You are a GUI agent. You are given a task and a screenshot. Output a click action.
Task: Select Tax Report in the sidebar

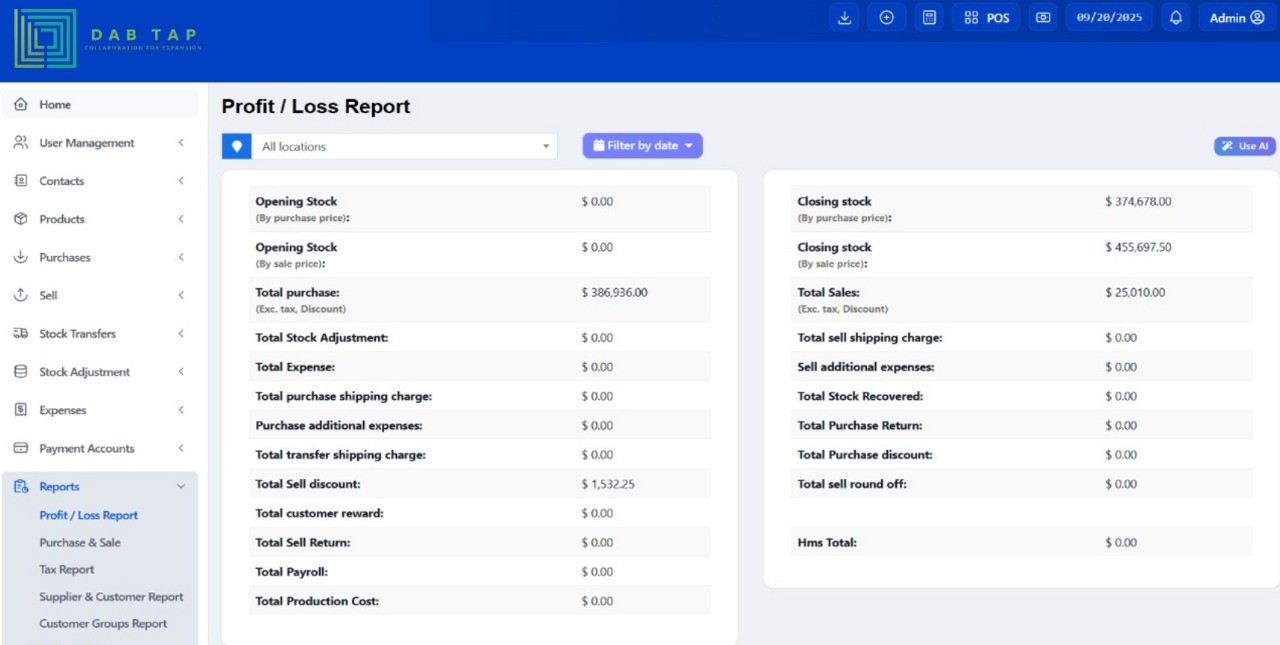coord(67,570)
